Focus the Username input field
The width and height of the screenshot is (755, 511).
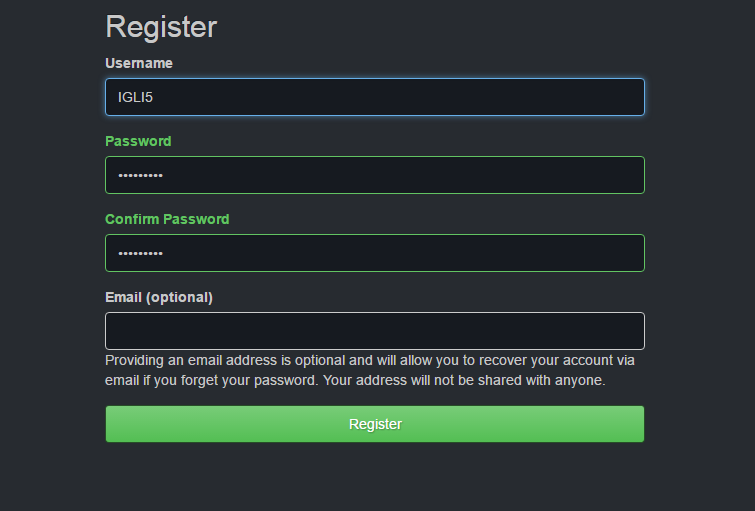pos(375,97)
